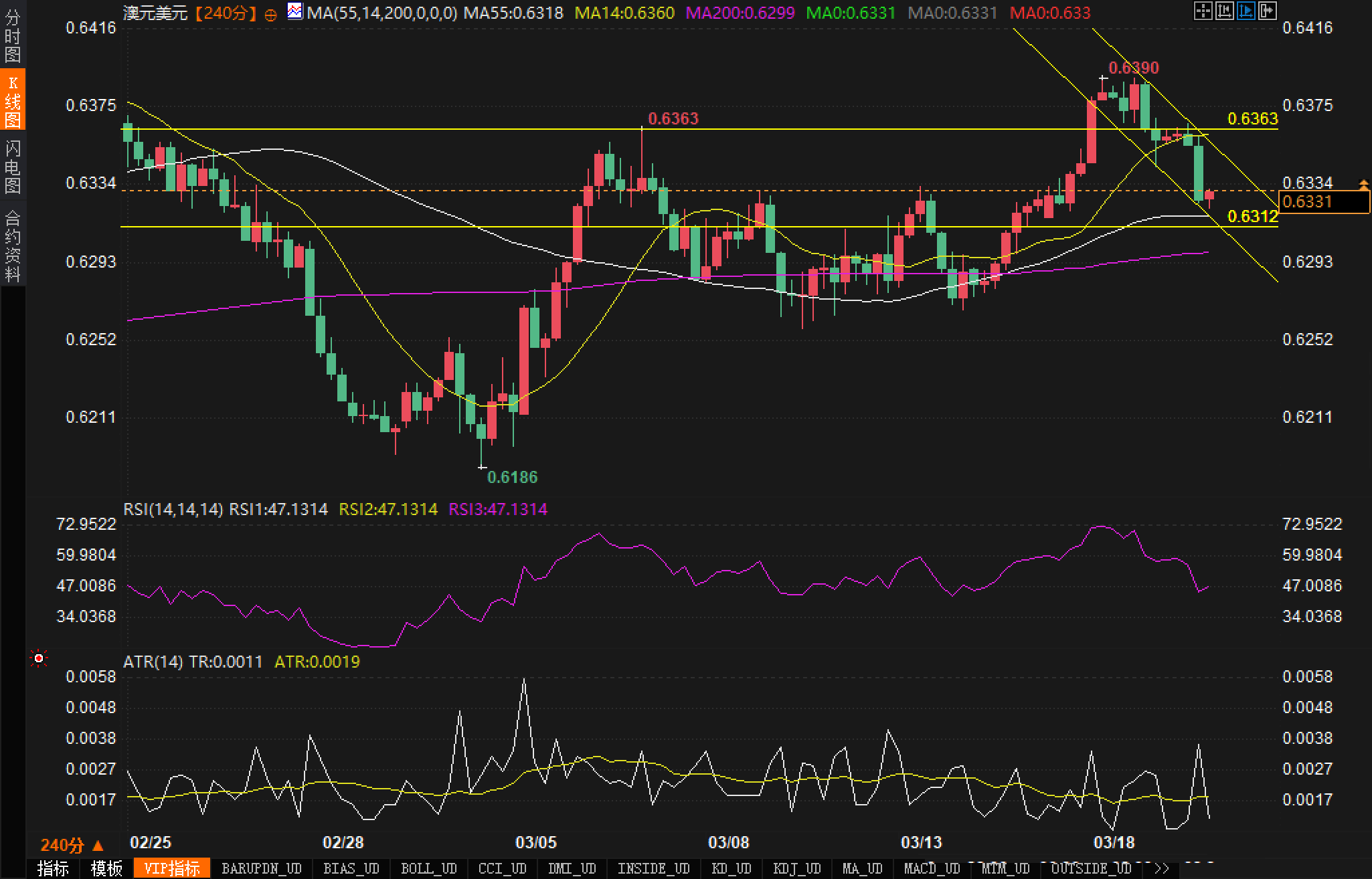Apply the MACD_UD indicator
Screen dimensions: 1372x879
tap(932, 868)
